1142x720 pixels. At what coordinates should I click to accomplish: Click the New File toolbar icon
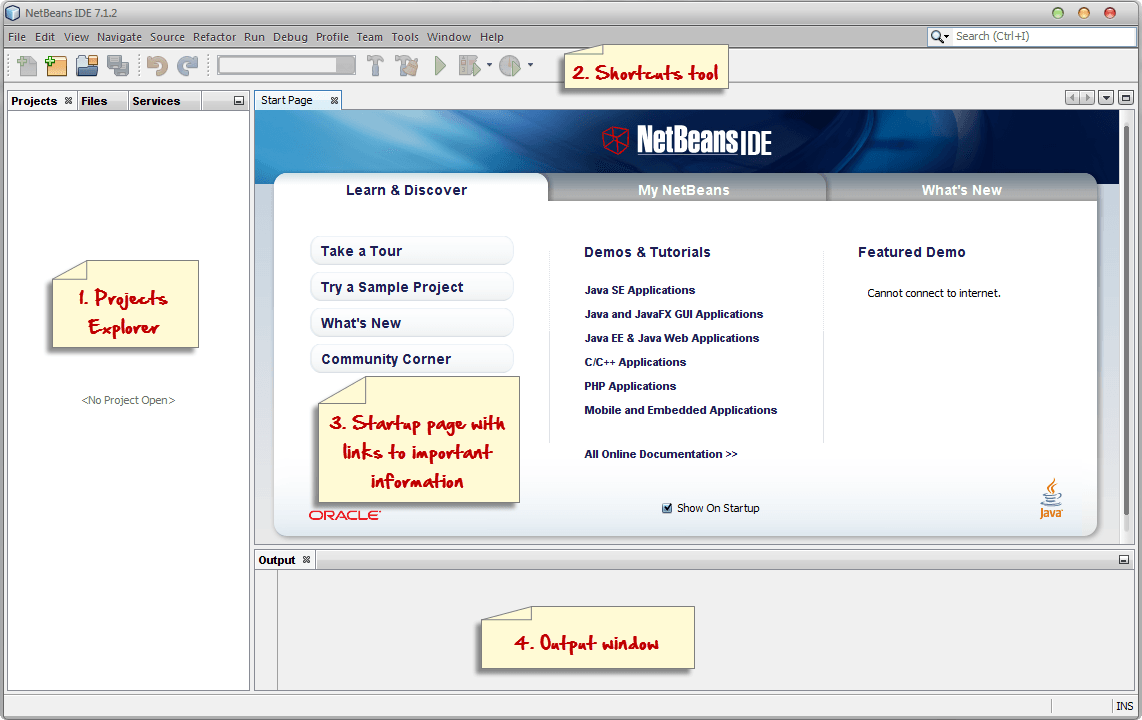coord(27,66)
